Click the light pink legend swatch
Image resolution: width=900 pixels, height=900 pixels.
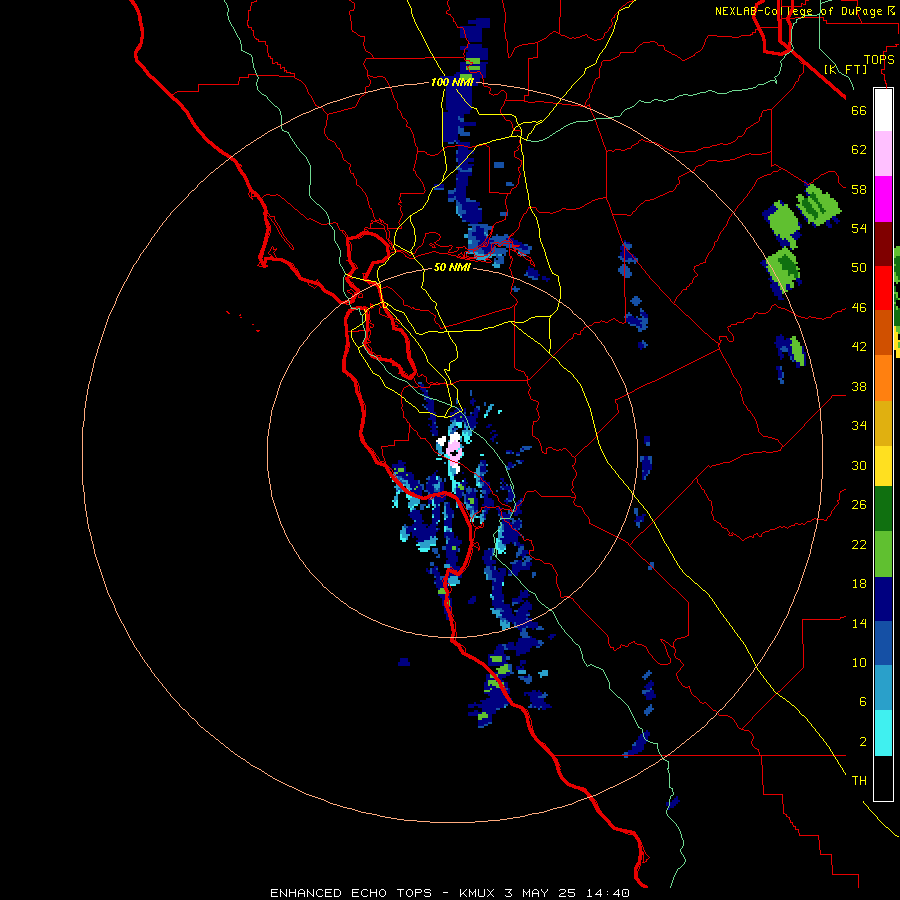click(883, 153)
